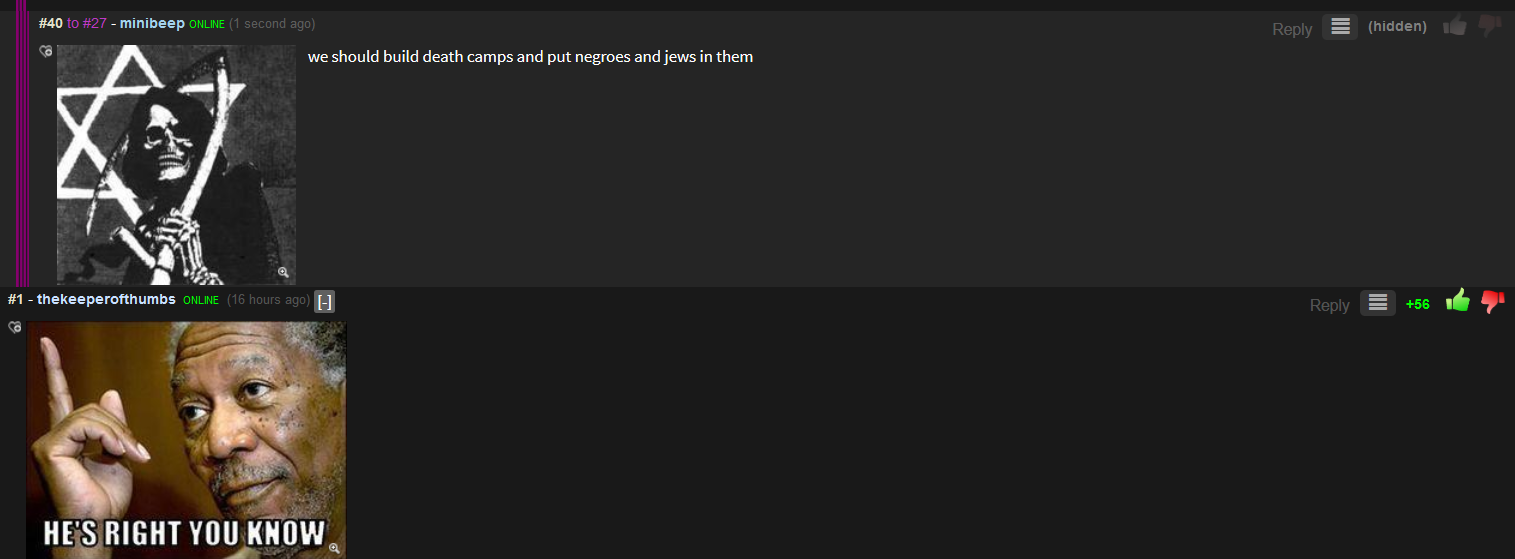
Task: Reply to minibeep's comment #40
Action: 1291,29
